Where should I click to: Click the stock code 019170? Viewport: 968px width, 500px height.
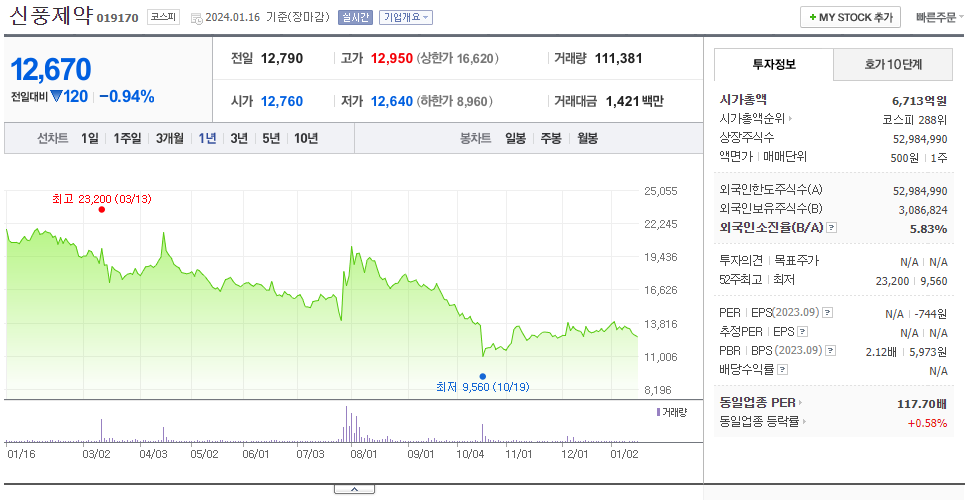(118, 18)
